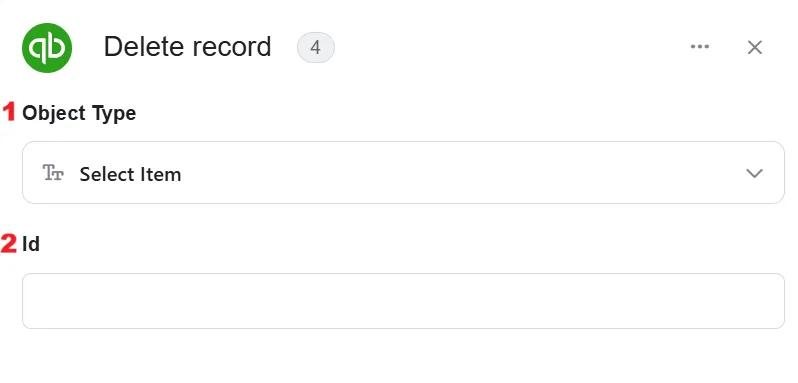Click the right end of the Id text box
Image resolution: width=798 pixels, height=383 pixels.
(x=763, y=301)
